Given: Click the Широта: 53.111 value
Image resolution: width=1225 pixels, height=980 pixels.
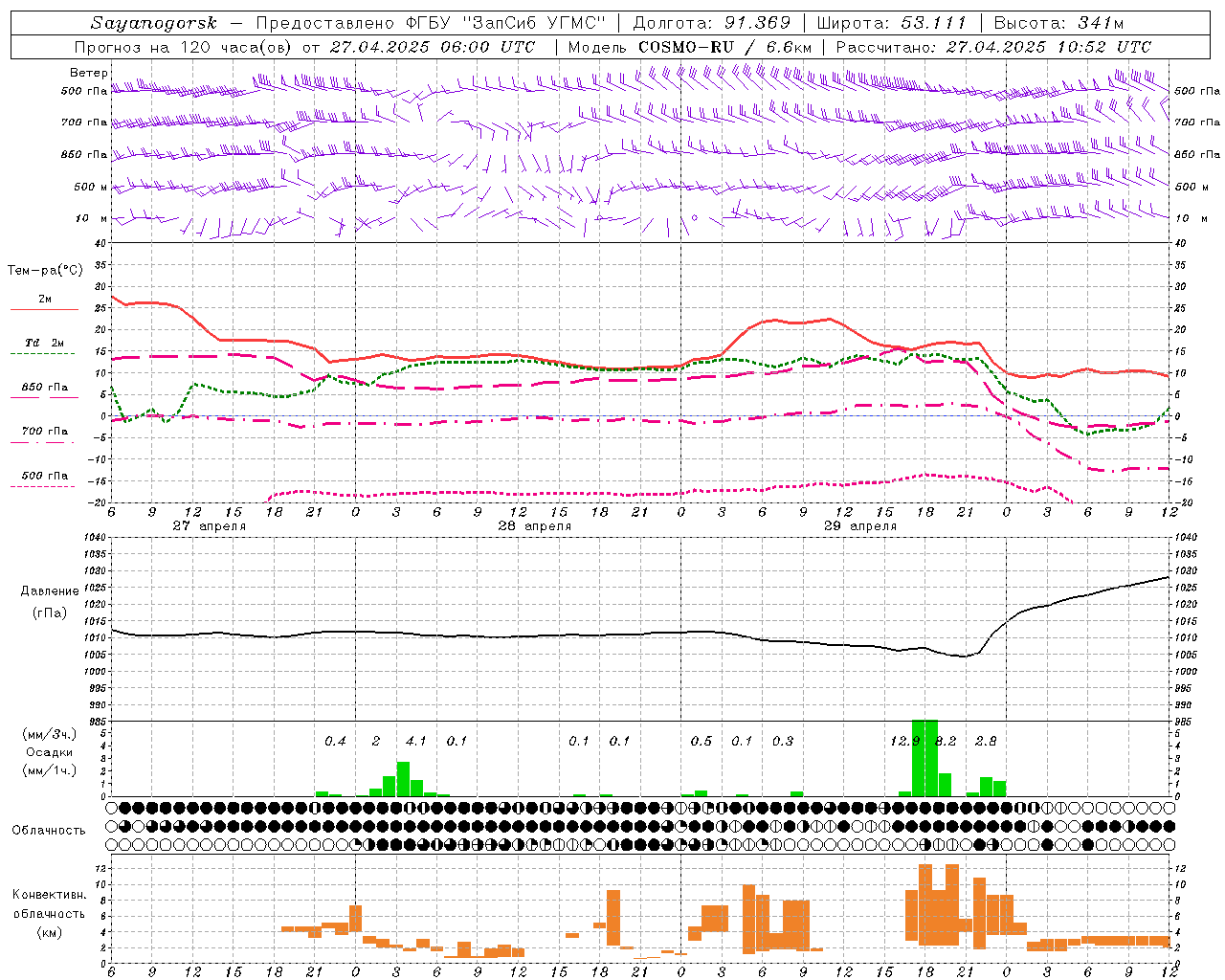Looking at the screenshot, I should 892,23.
